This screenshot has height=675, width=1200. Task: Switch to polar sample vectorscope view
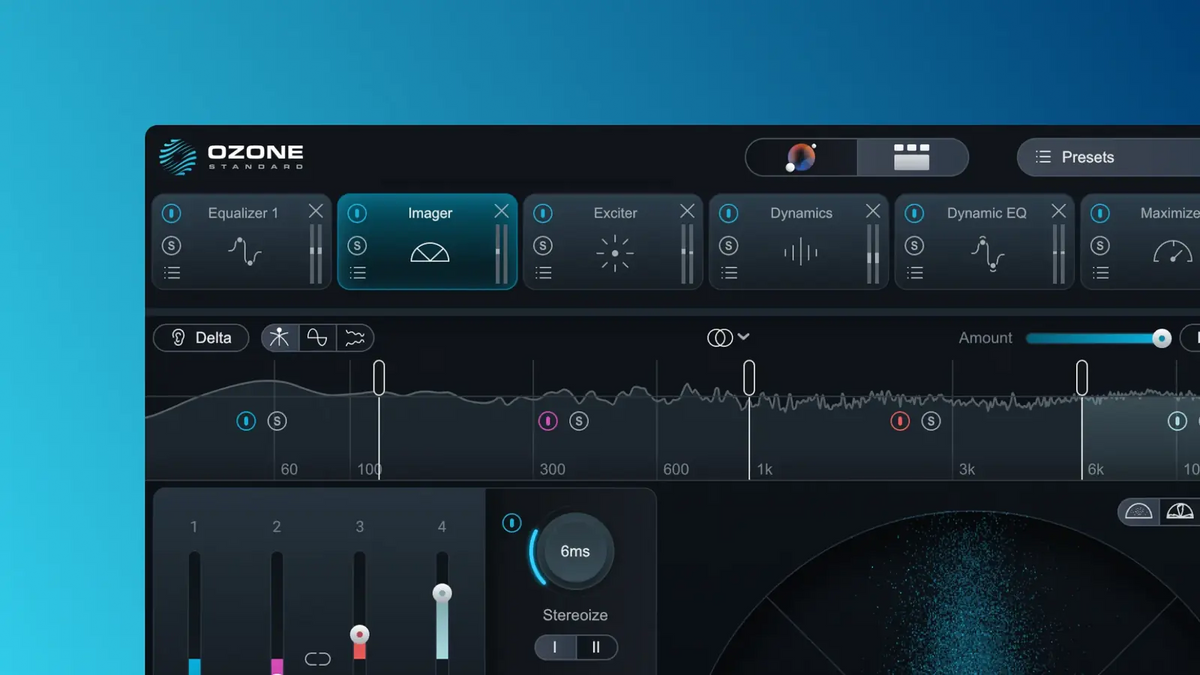[x=1139, y=511]
